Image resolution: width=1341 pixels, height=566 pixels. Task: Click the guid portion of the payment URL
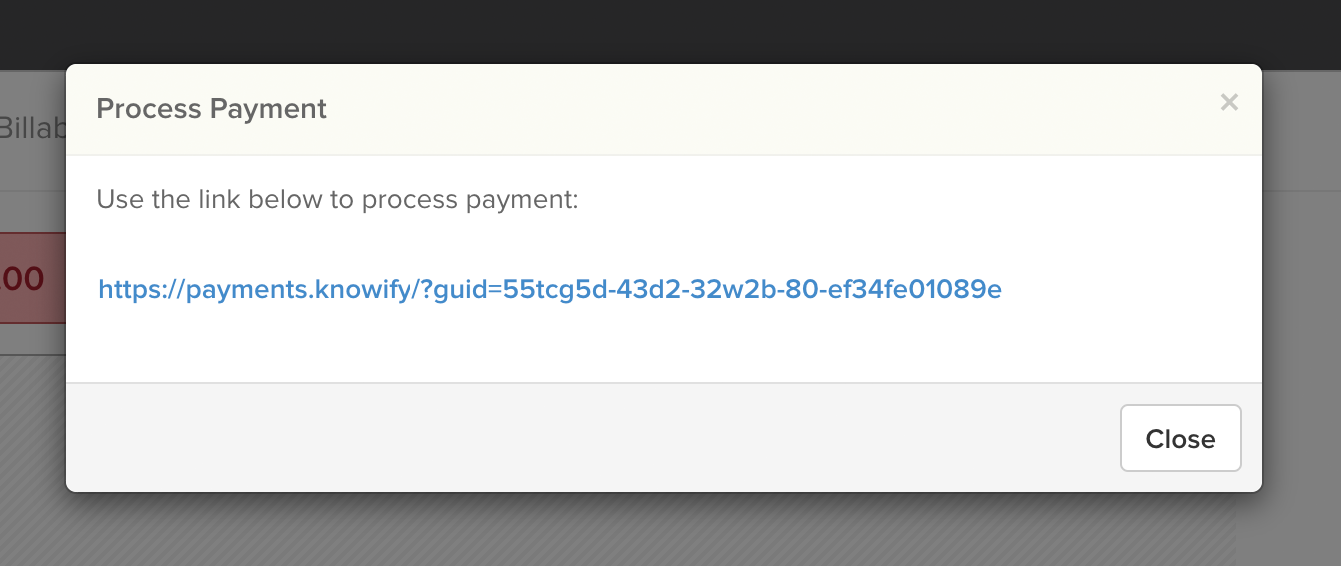752,290
